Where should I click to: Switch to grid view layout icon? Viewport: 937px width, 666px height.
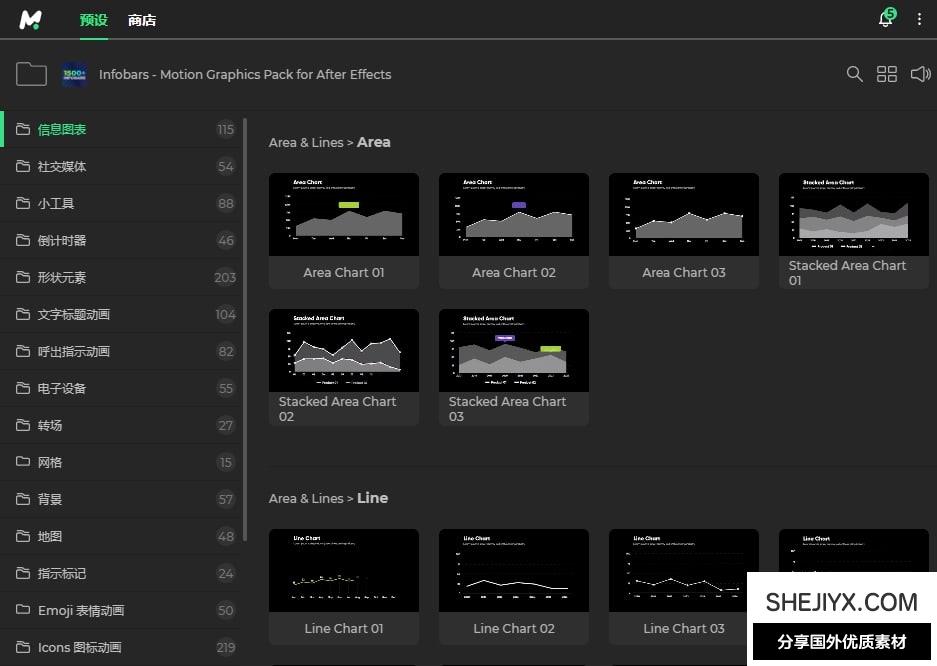pyautogui.click(x=887, y=74)
